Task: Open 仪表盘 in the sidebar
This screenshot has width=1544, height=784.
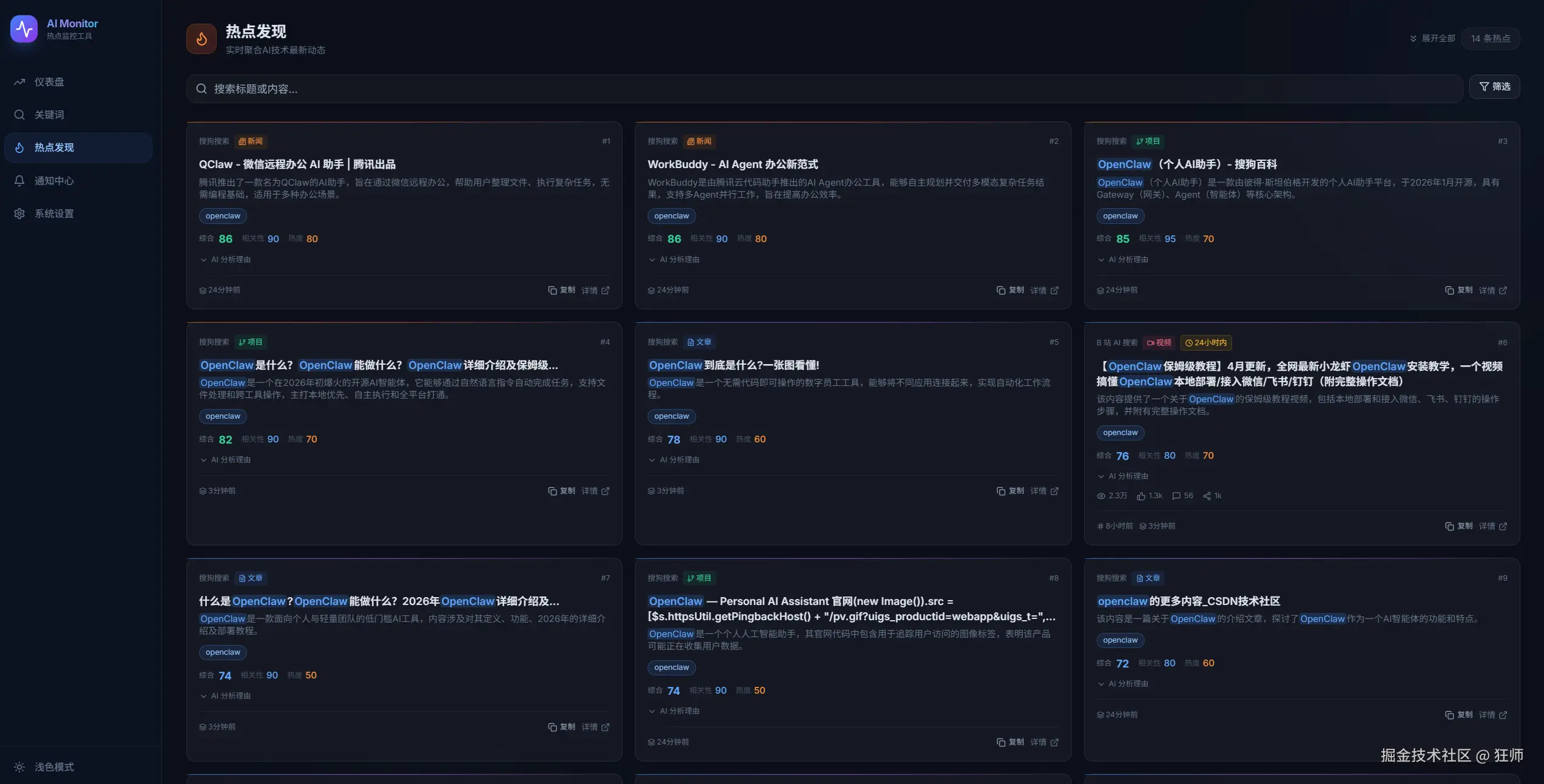Action: click(49, 82)
